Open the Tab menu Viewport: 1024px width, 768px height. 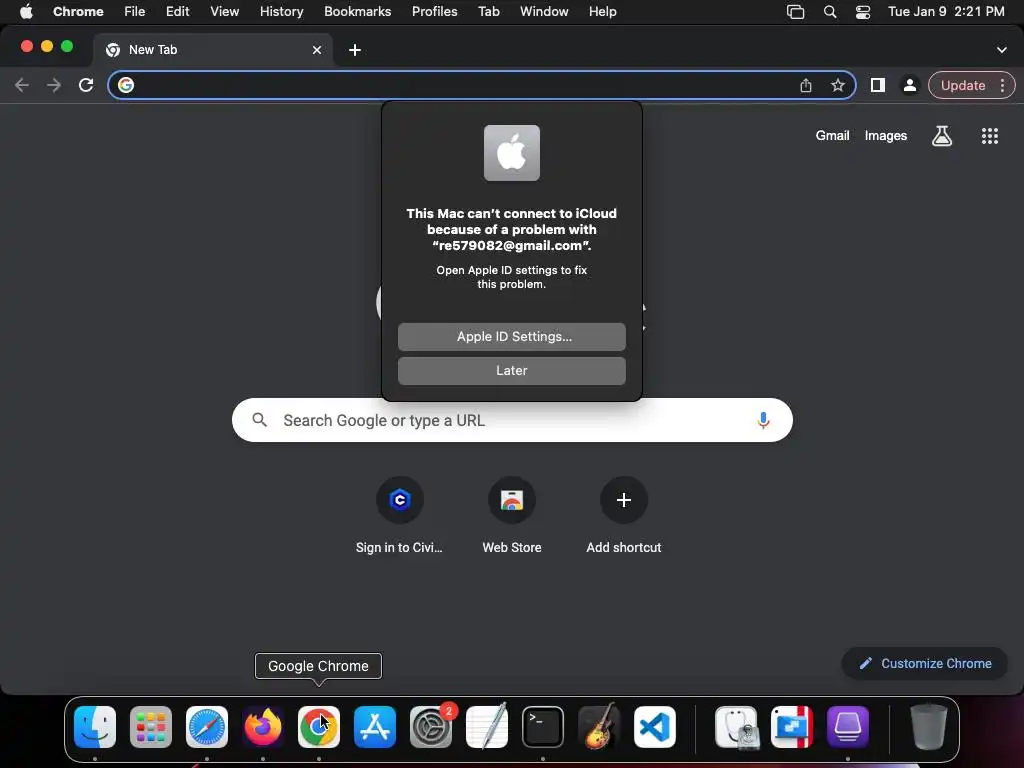488,12
